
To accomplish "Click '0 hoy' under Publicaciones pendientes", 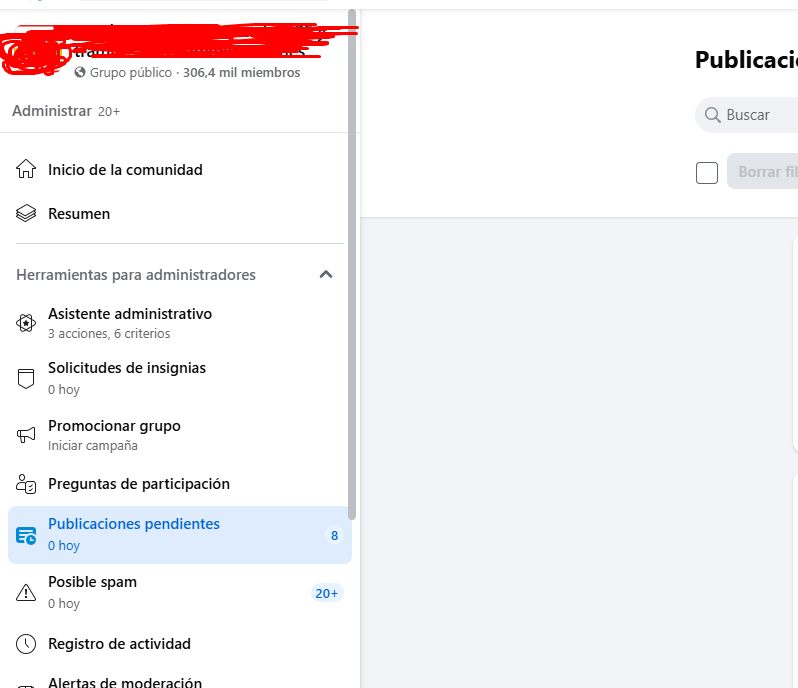I will tap(64, 546).
